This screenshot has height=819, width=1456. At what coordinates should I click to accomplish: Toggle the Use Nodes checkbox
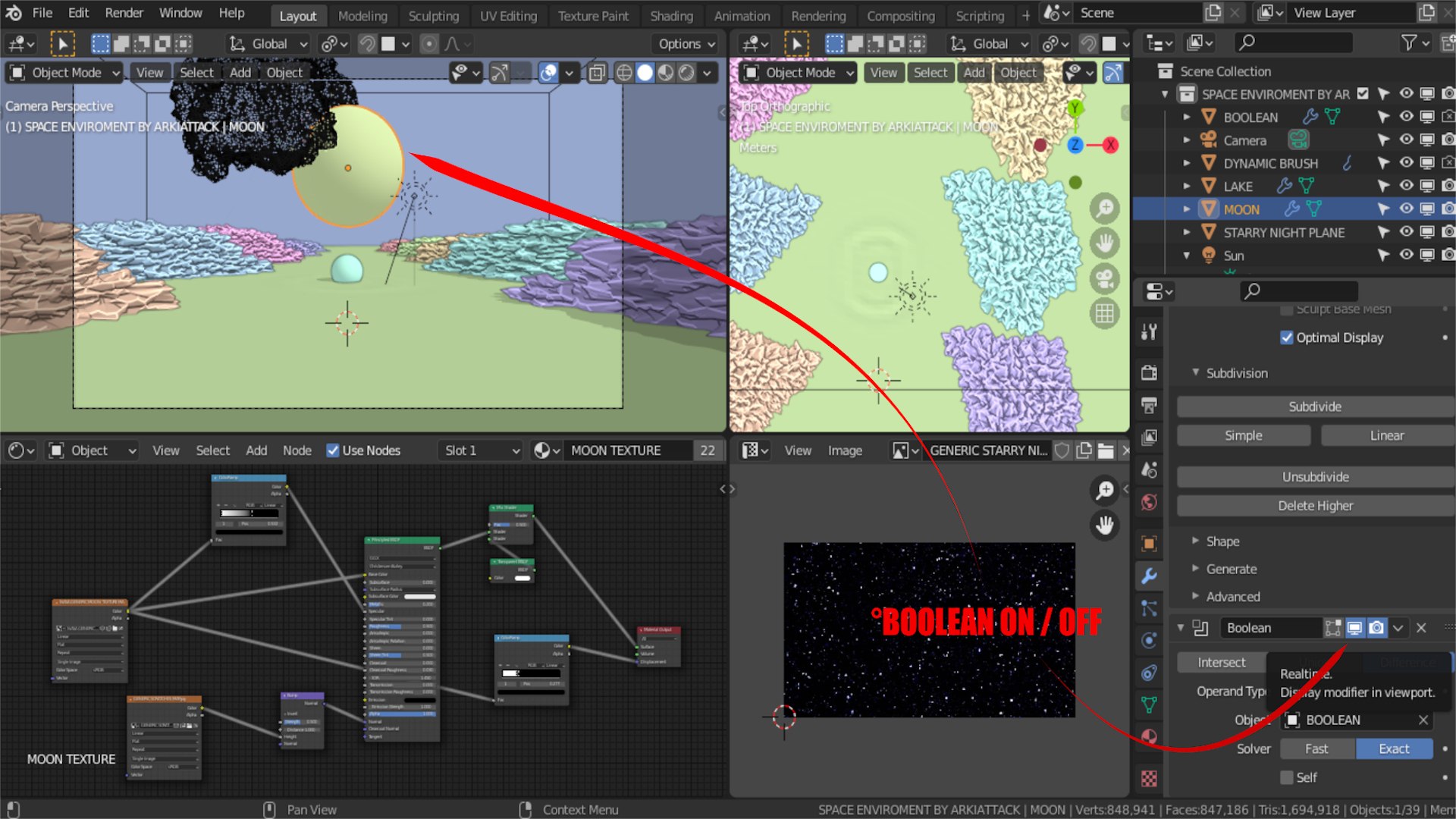[333, 450]
